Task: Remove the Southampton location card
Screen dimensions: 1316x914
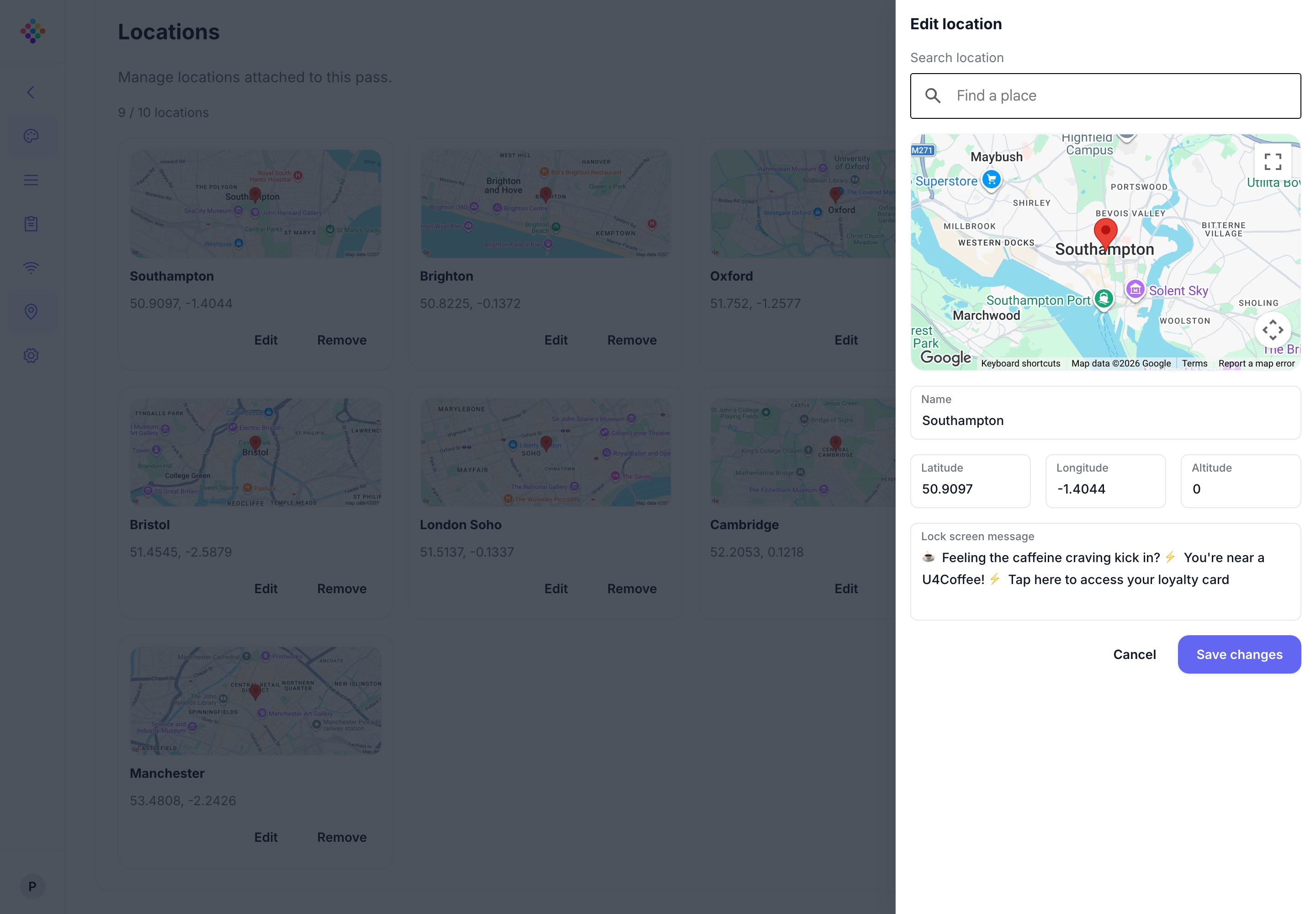Action: [x=342, y=340]
